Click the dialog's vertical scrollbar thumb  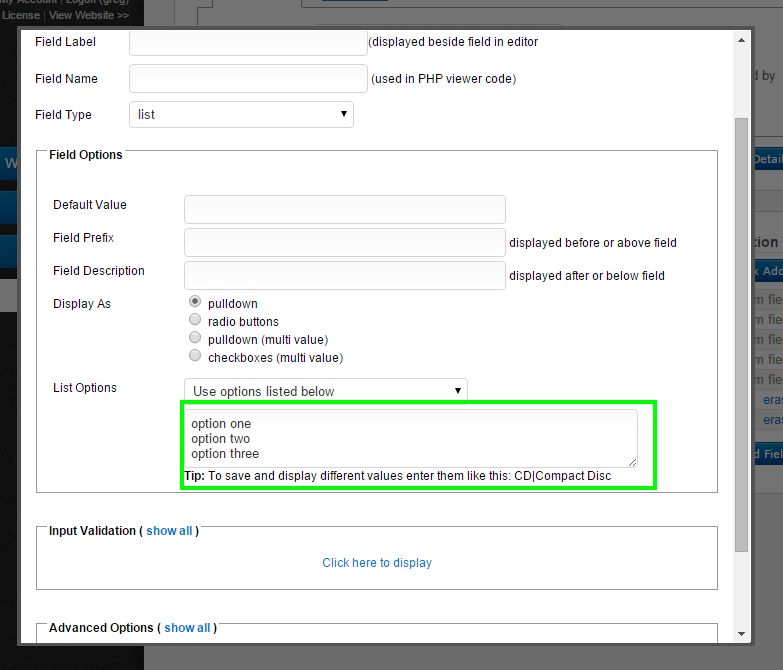[x=741, y=330]
